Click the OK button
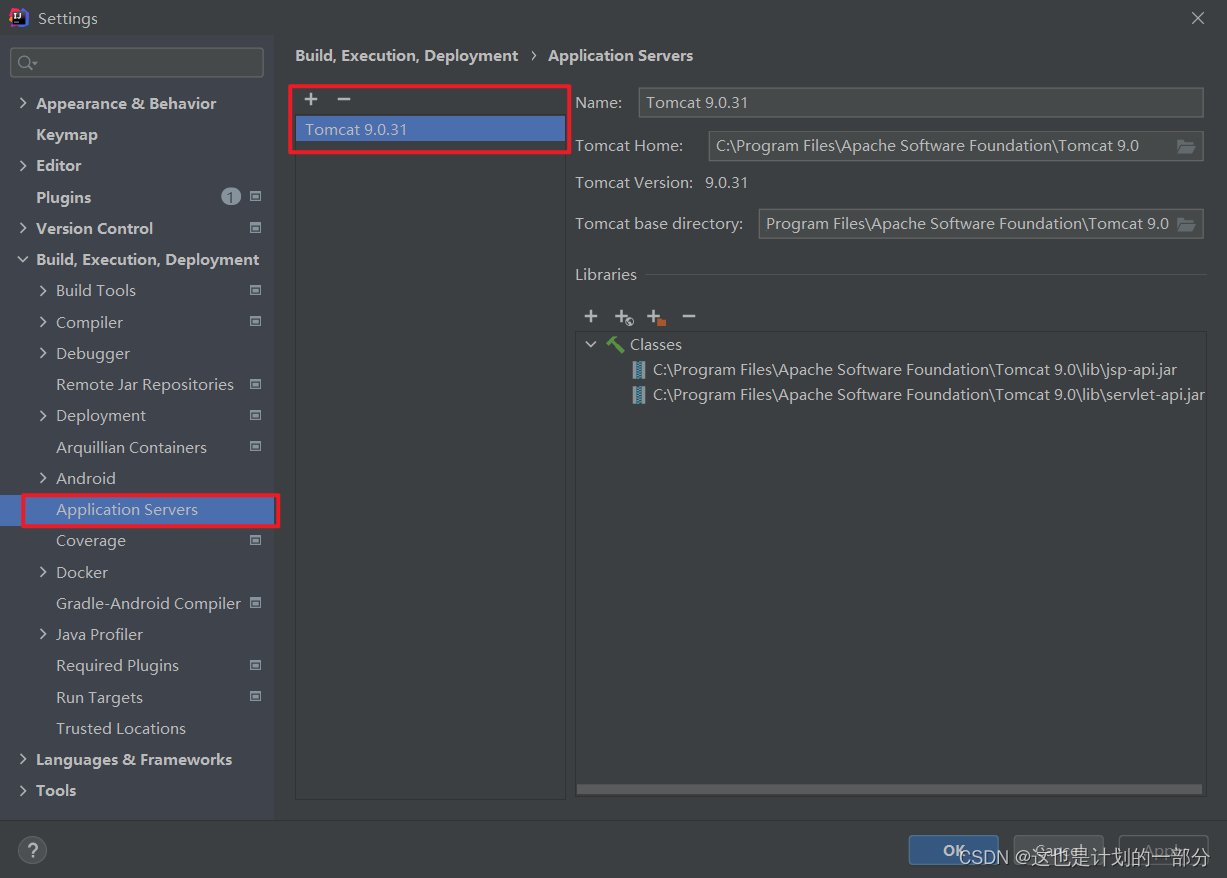 (953, 850)
